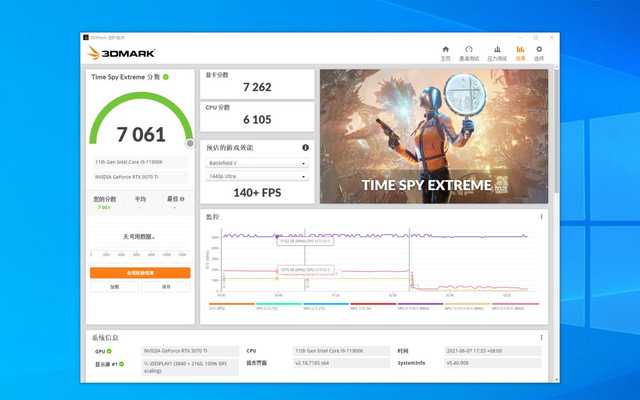This screenshot has height=400, width=640.
Task: Click the Save button under the orange button
Action: point(166,287)
